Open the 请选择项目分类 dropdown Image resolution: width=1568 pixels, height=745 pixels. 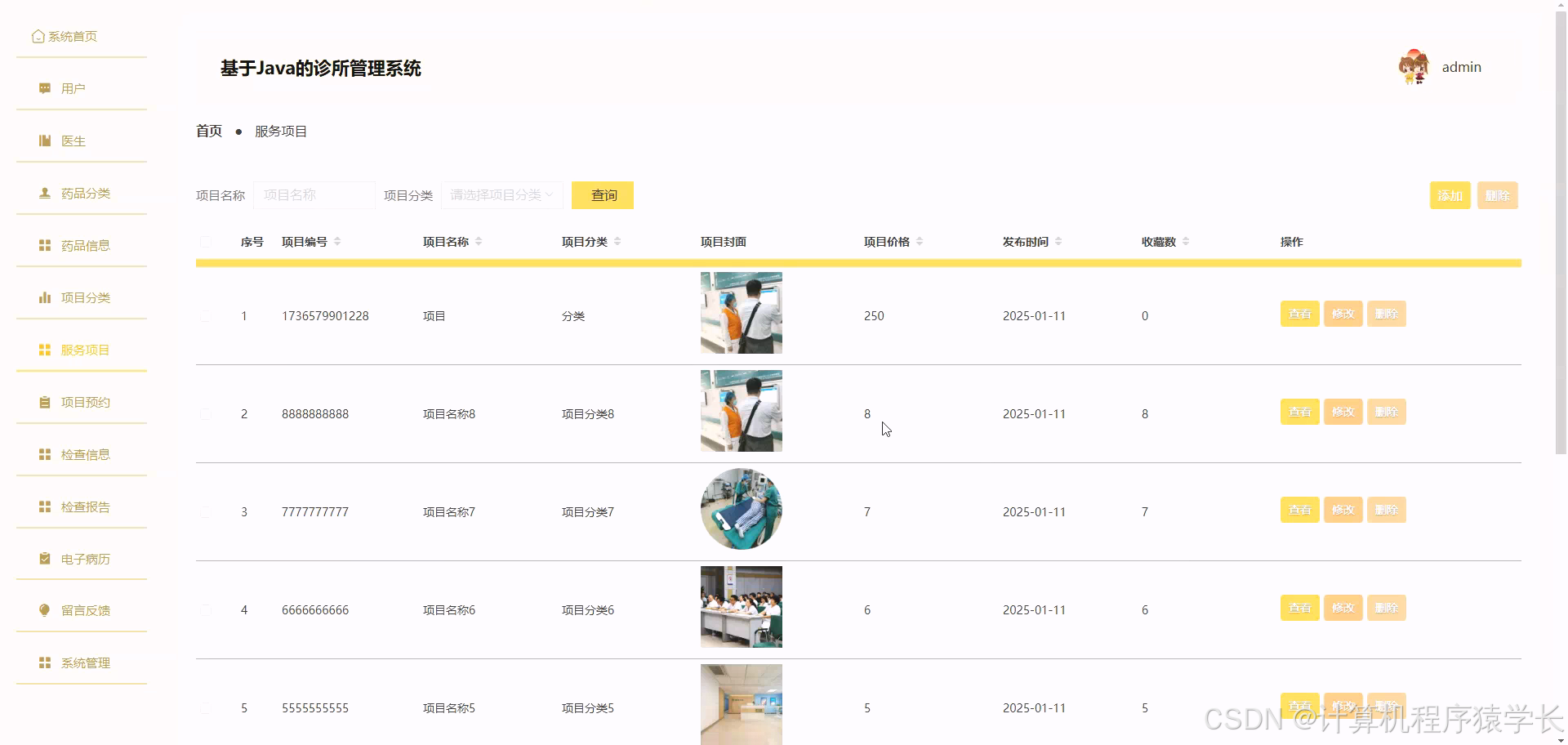[501, 195]
